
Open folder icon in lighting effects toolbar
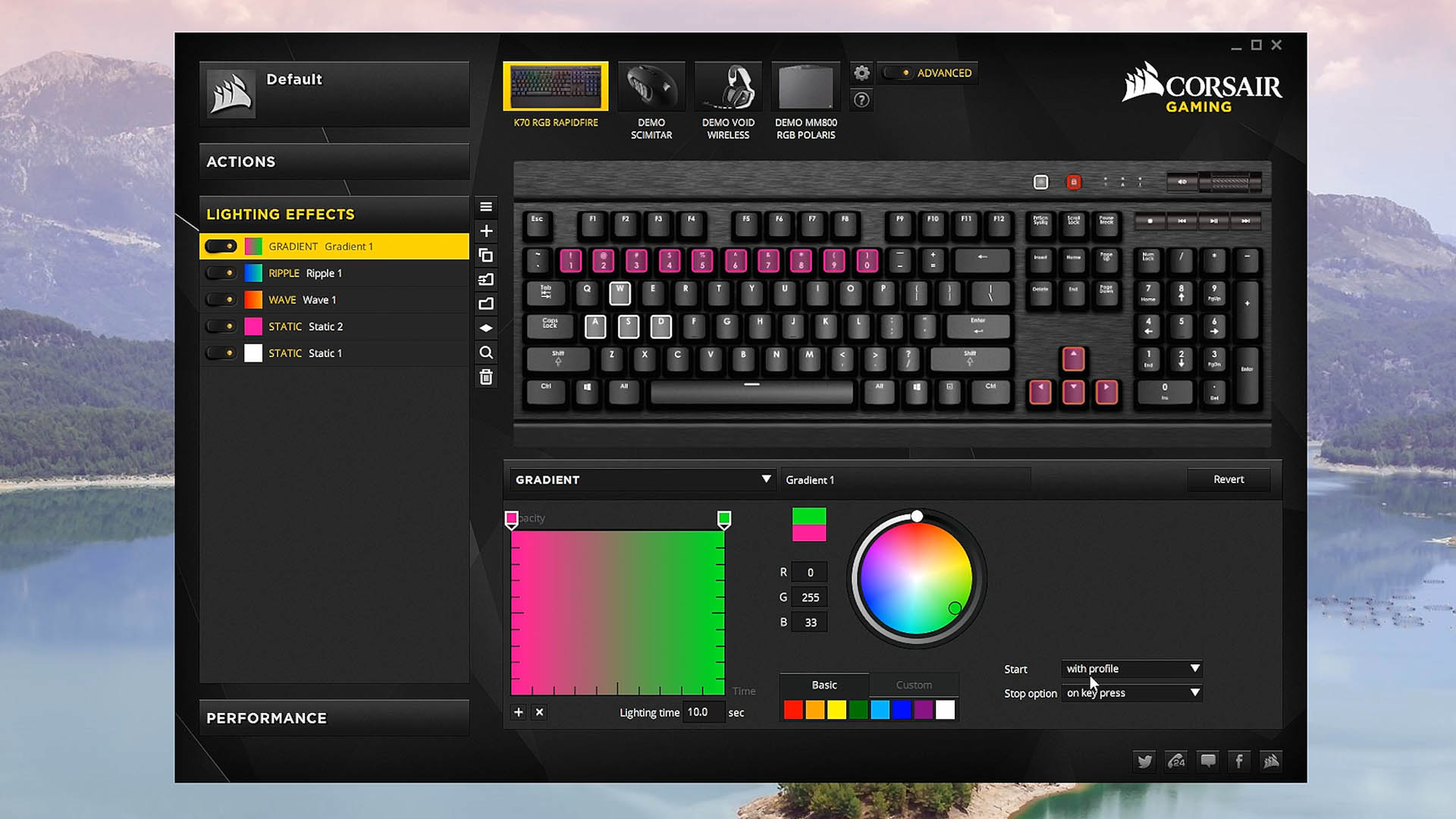(486, 303)
